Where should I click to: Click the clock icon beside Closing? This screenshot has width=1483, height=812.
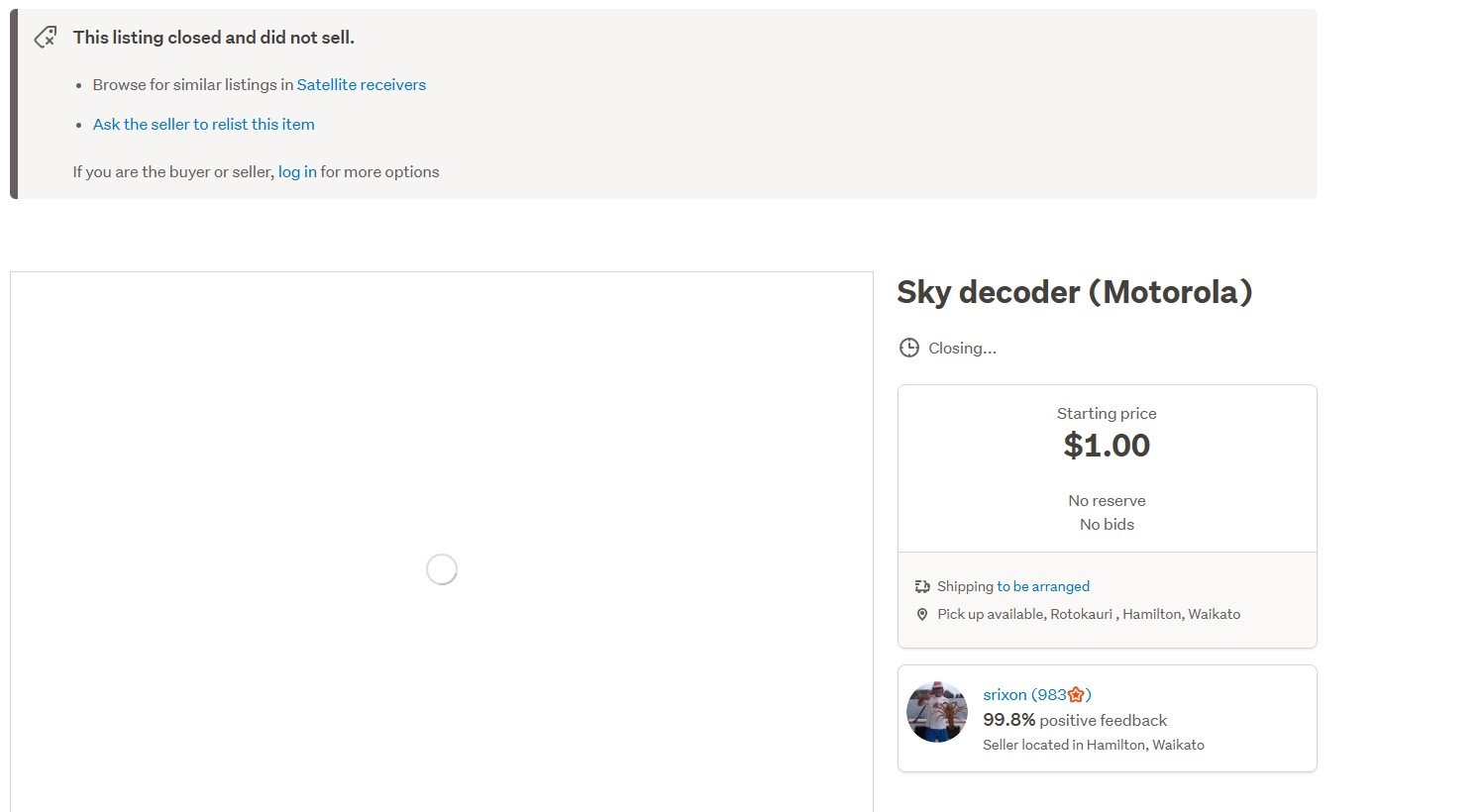click(x=908, y=348)
